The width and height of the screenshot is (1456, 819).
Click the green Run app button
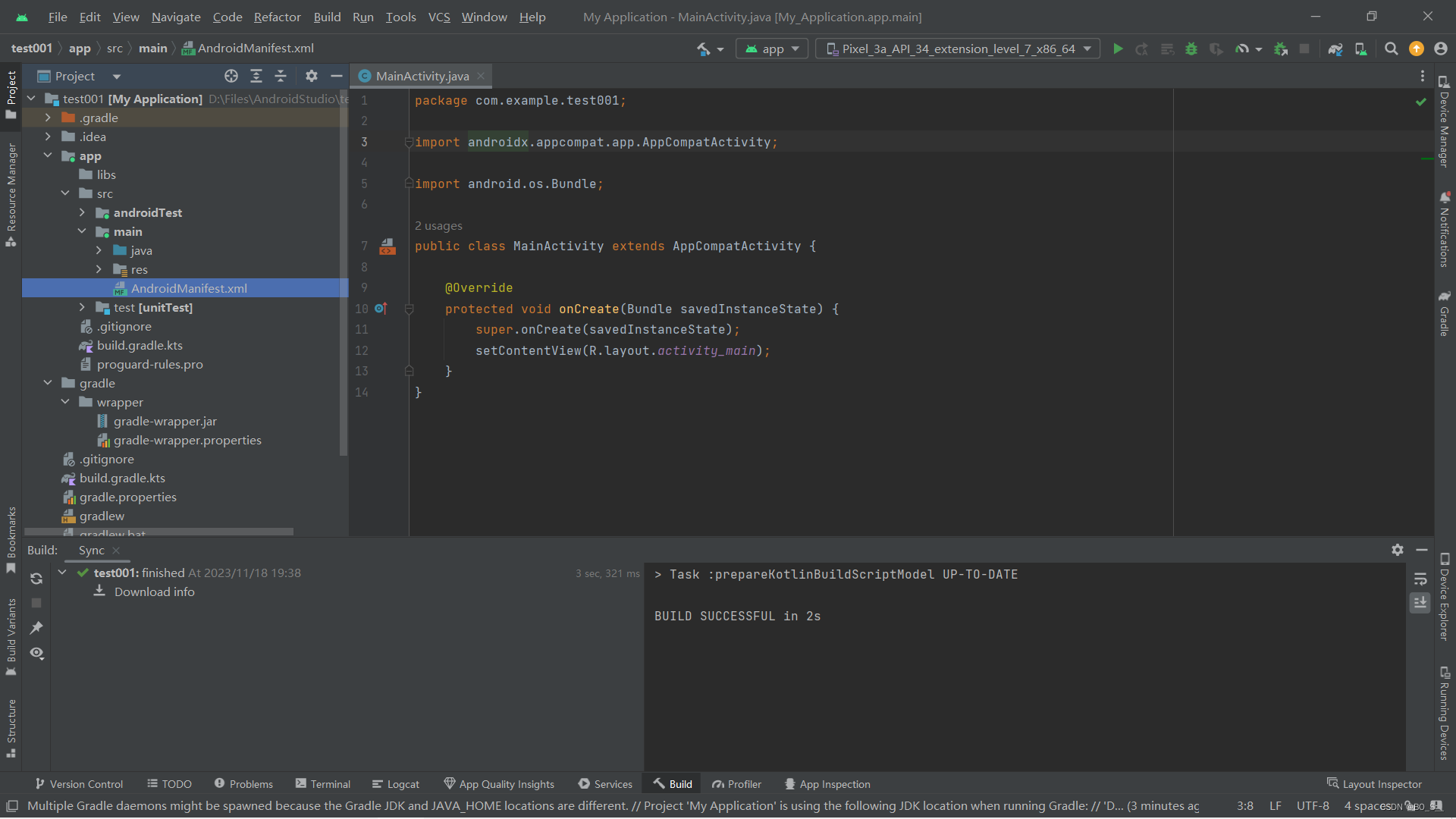[1118, 49]
